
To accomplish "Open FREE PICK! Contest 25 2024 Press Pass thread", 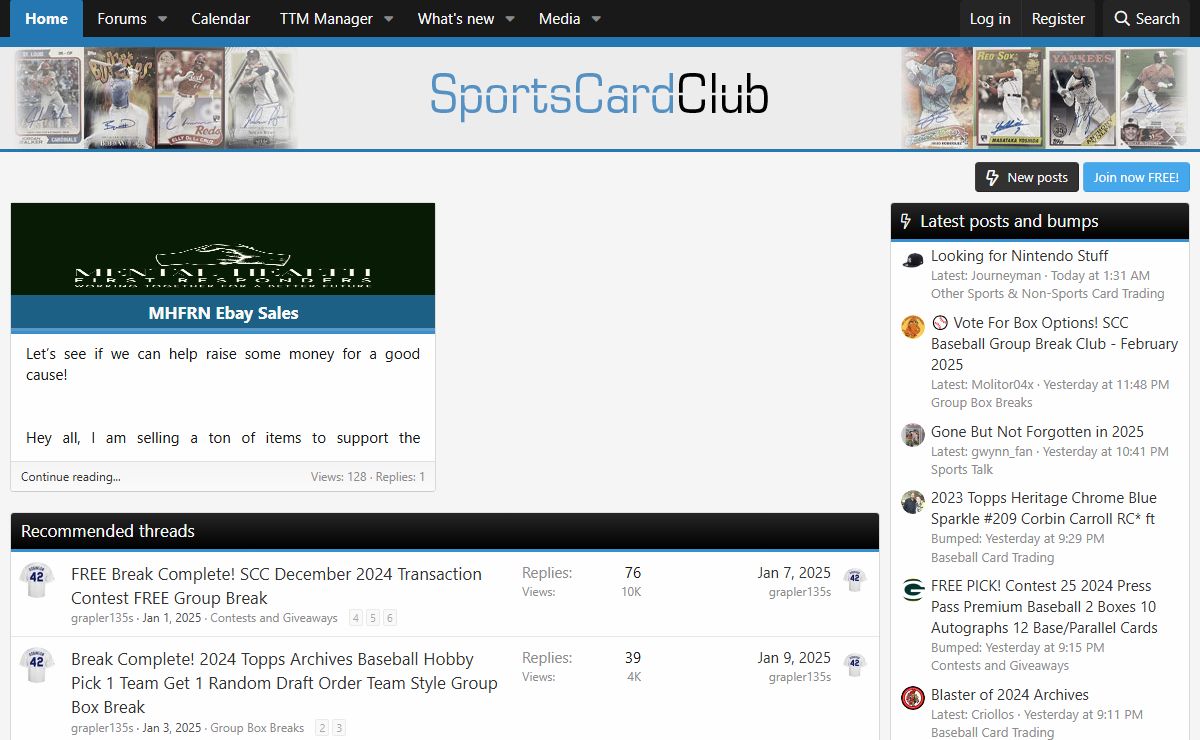I will point(1044,607).
